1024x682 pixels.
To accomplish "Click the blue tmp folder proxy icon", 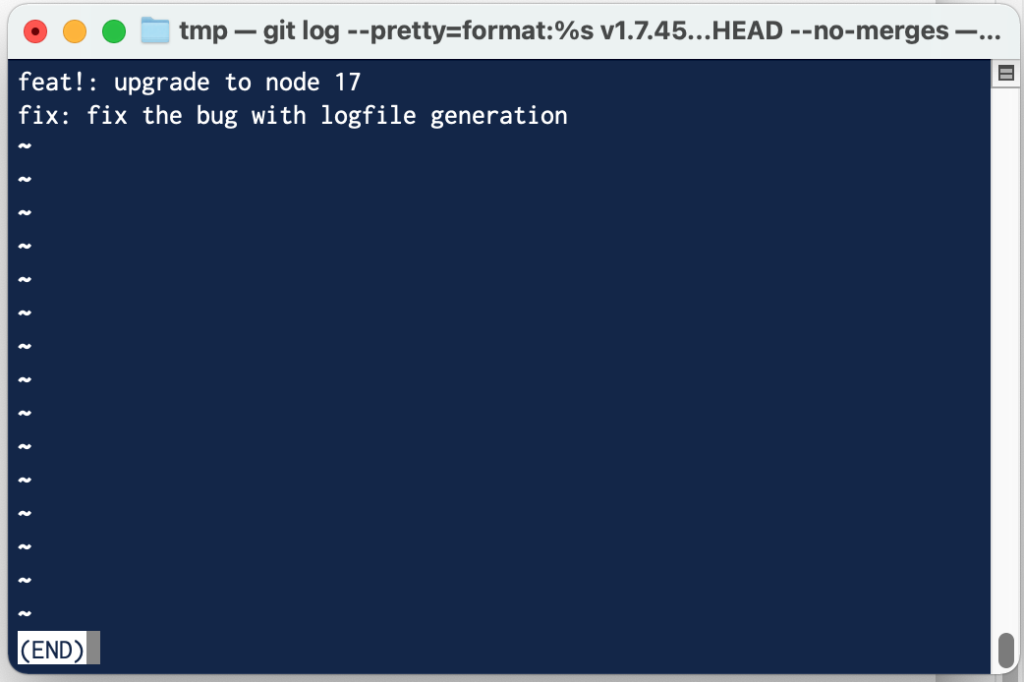I will pos(155,31).
